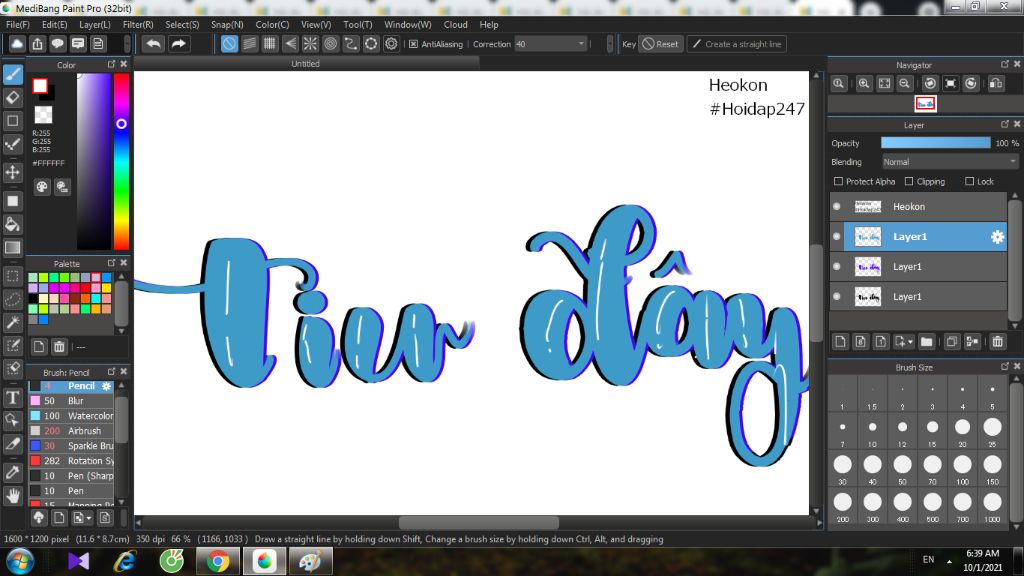Toggle AntiAliasing checkbox
Viewport: 1024px width, 576px height.
[x=413, y=44]
